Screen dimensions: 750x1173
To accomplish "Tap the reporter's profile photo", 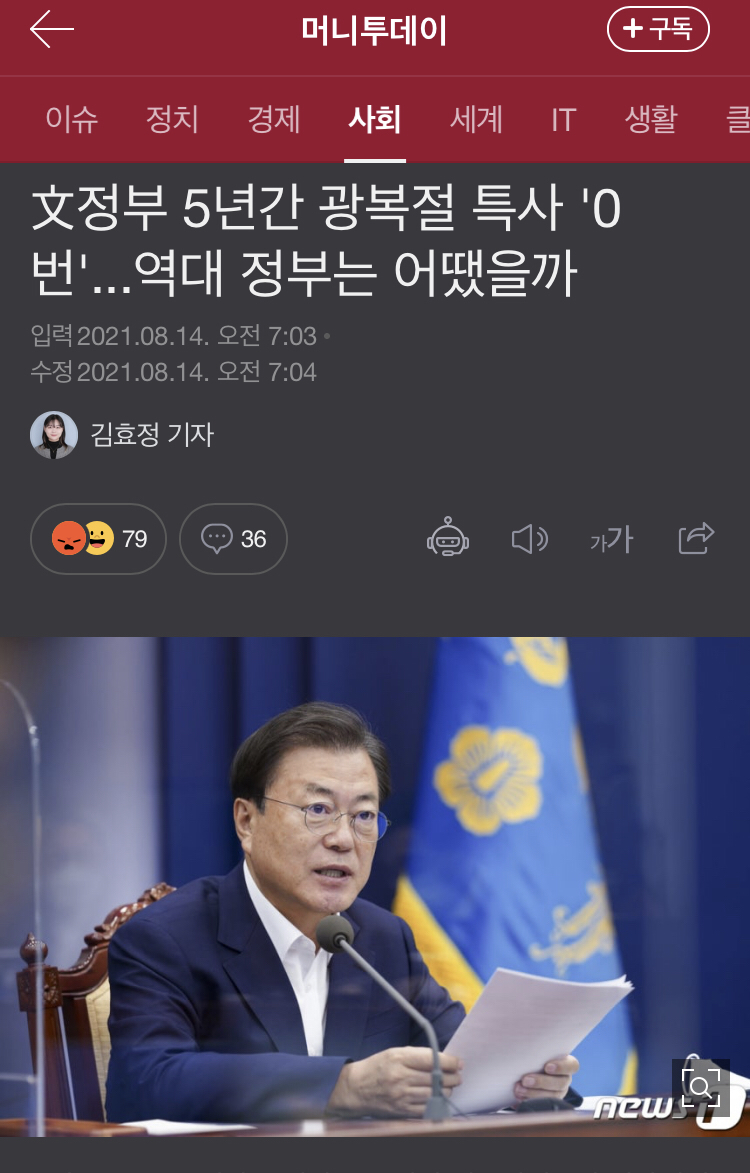I will (x=54, y=435).
